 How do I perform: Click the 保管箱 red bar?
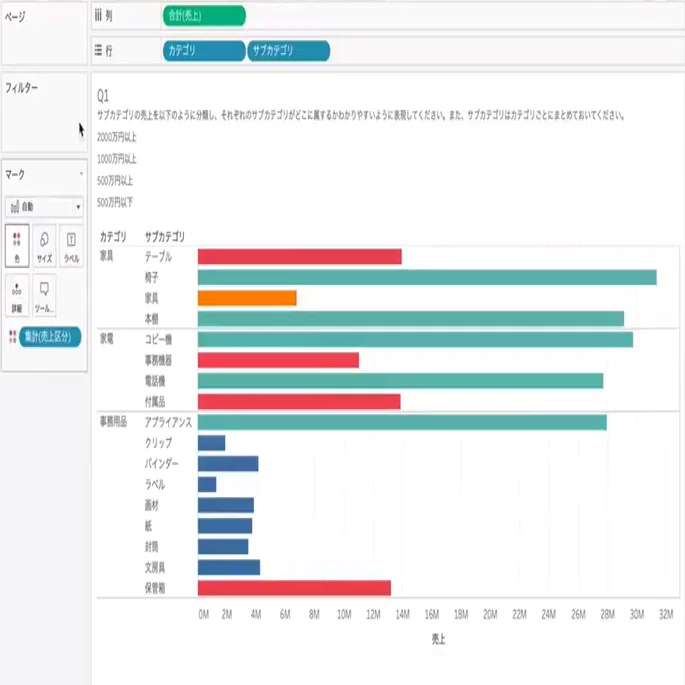[x=294, y=588]
